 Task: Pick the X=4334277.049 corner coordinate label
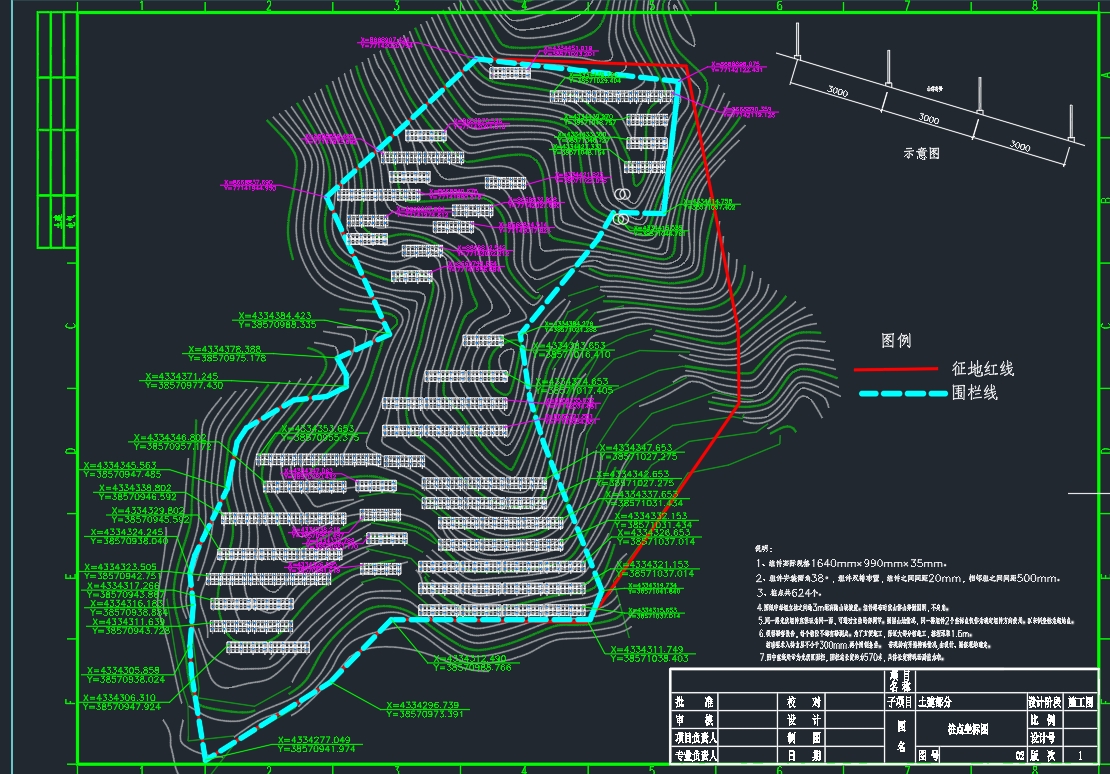point(314,739)
